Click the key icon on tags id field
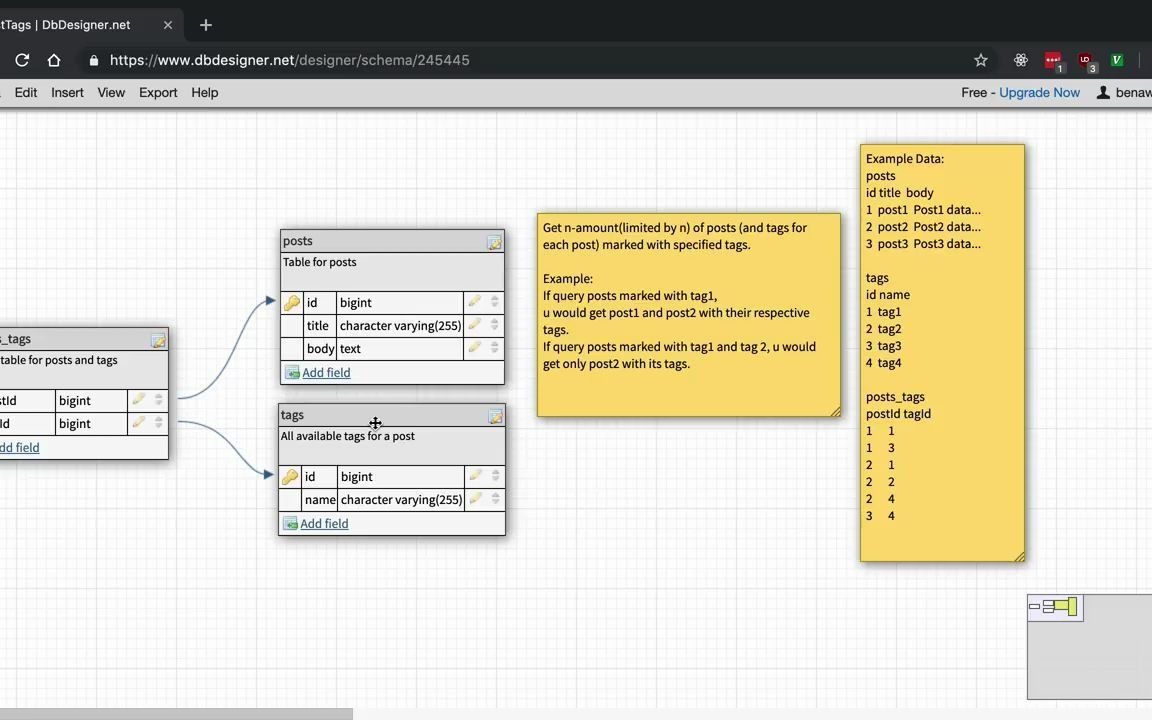This screenshot has width=1152, height=720. (289, 476)
